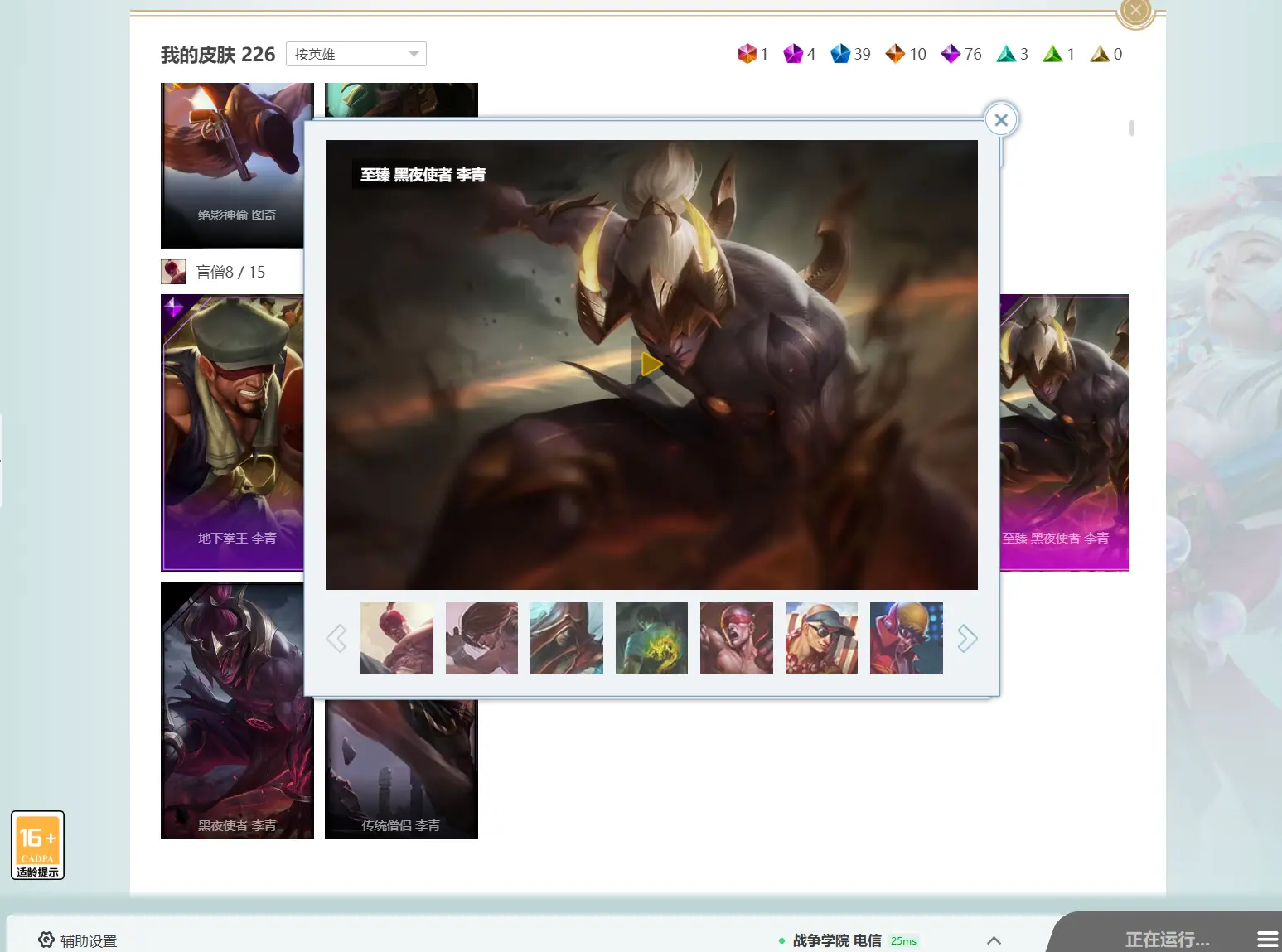Click the teal triangle icon with count 3

coord(1006,54)
